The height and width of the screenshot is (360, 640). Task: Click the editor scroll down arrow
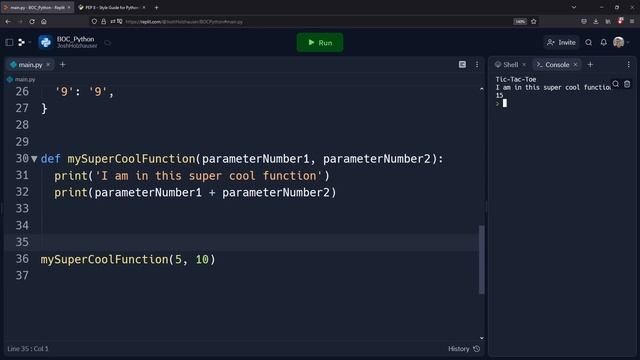click(x=482, y=338)
